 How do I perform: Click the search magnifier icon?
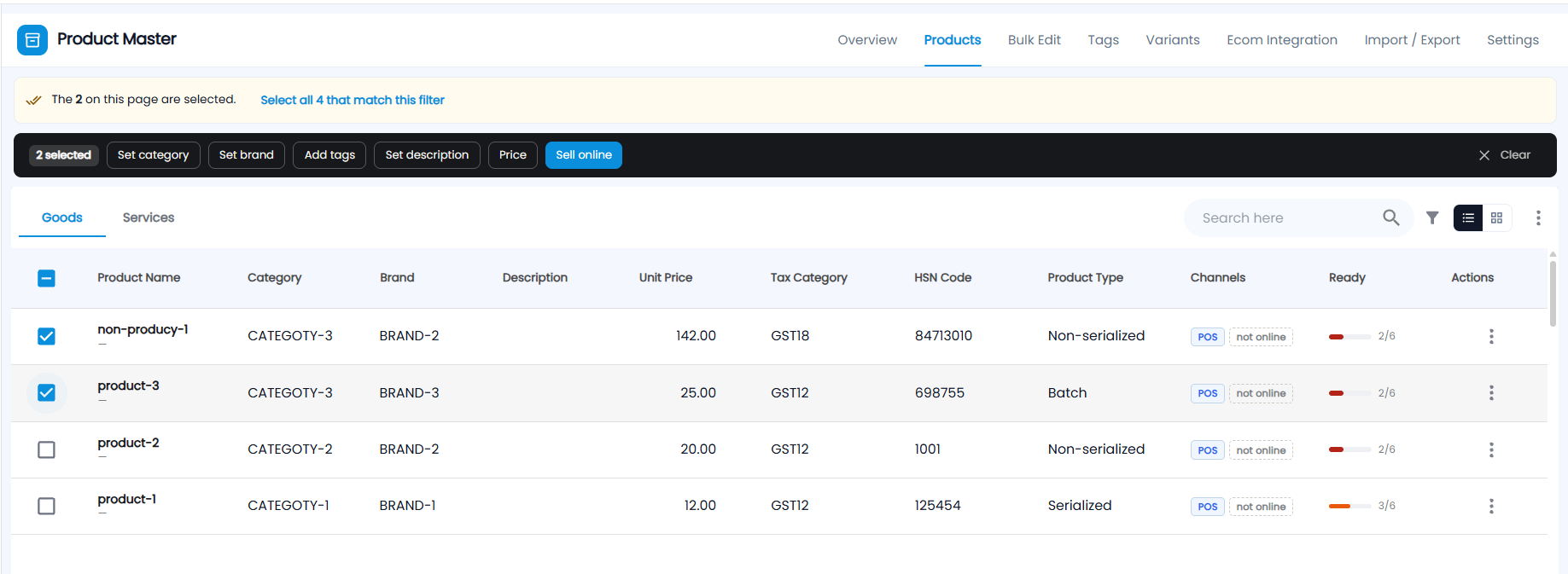(x=1391, y=217)
